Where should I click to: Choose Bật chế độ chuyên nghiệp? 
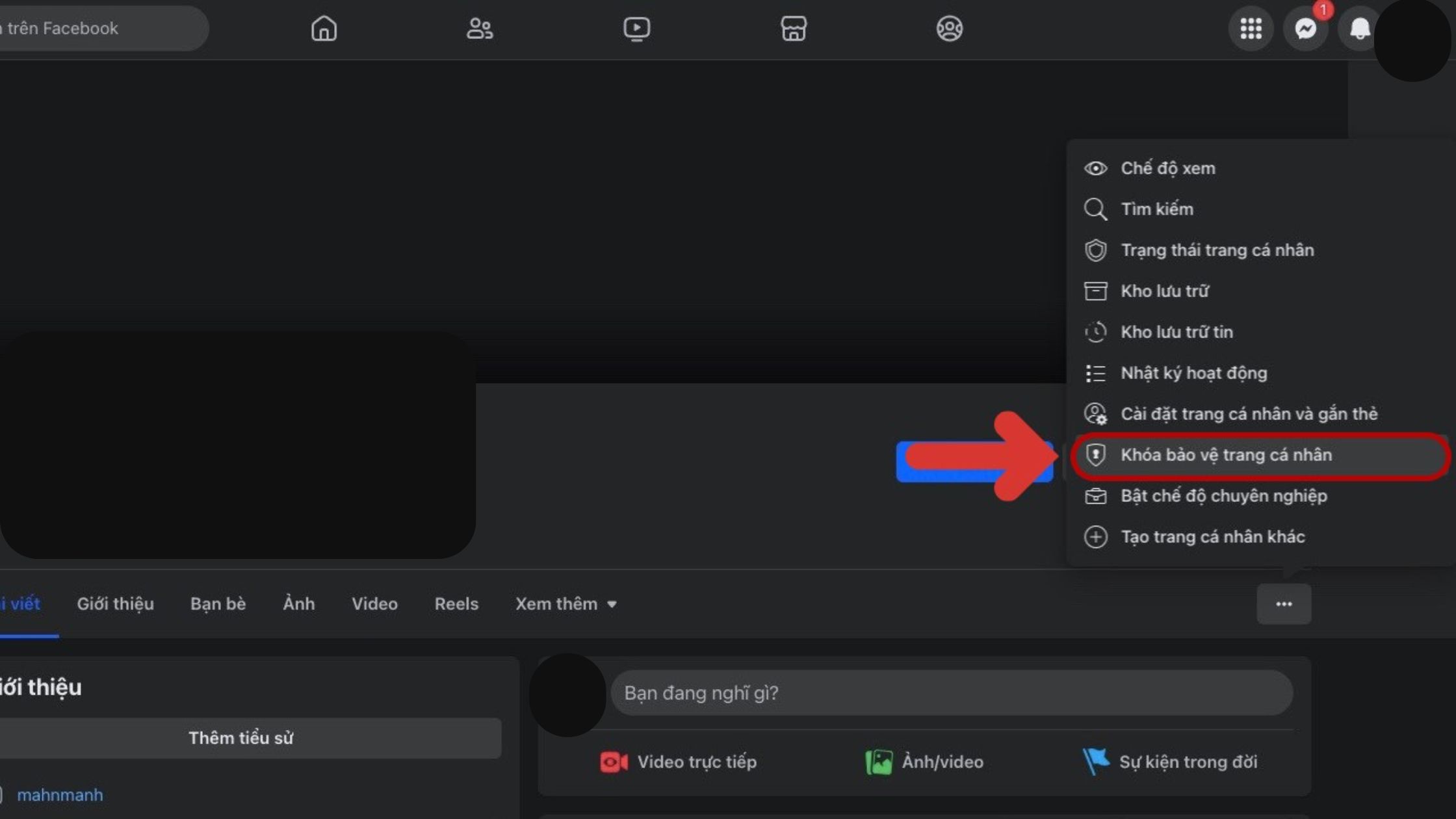click(x=1260, y=496)
